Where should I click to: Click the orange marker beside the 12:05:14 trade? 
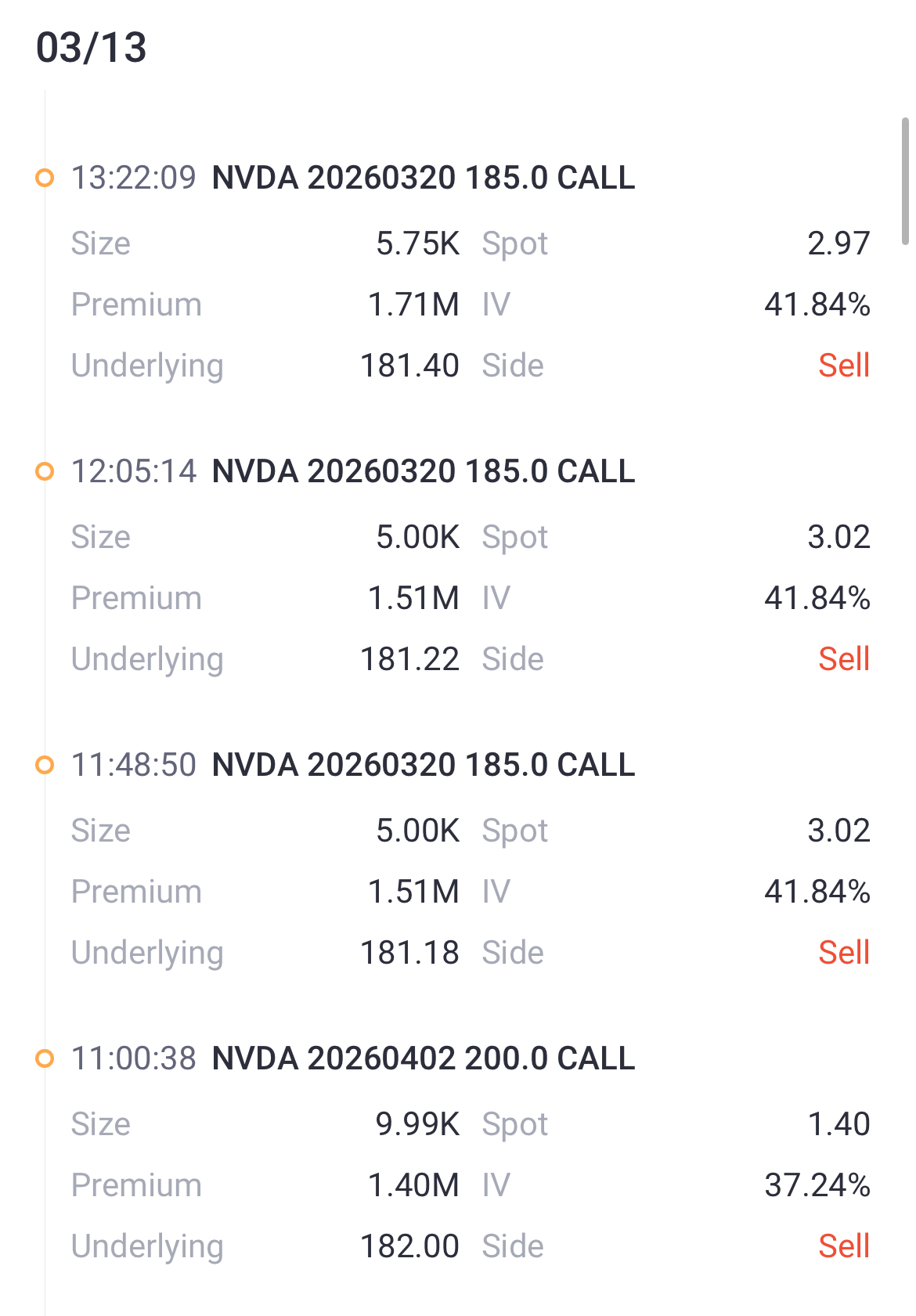[x=45, y=471]
